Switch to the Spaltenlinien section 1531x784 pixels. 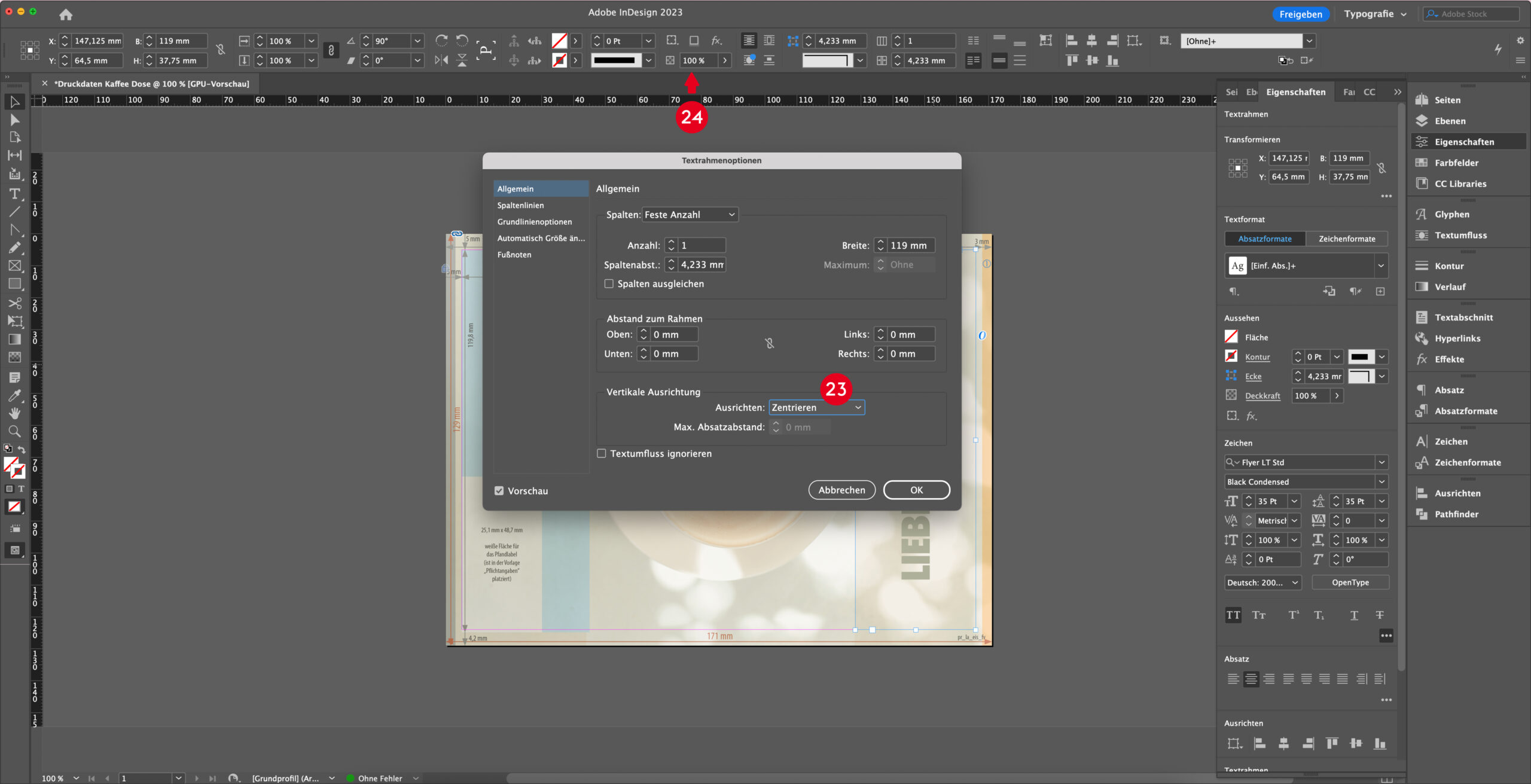point(520,205)
